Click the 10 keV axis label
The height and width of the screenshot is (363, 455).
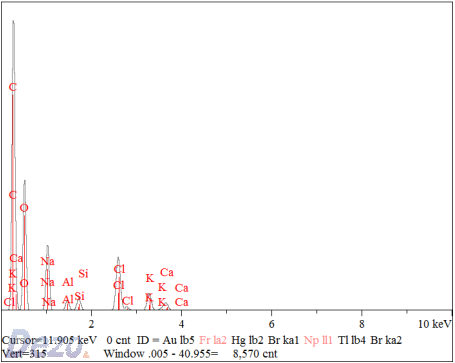[x=435, y=324]
